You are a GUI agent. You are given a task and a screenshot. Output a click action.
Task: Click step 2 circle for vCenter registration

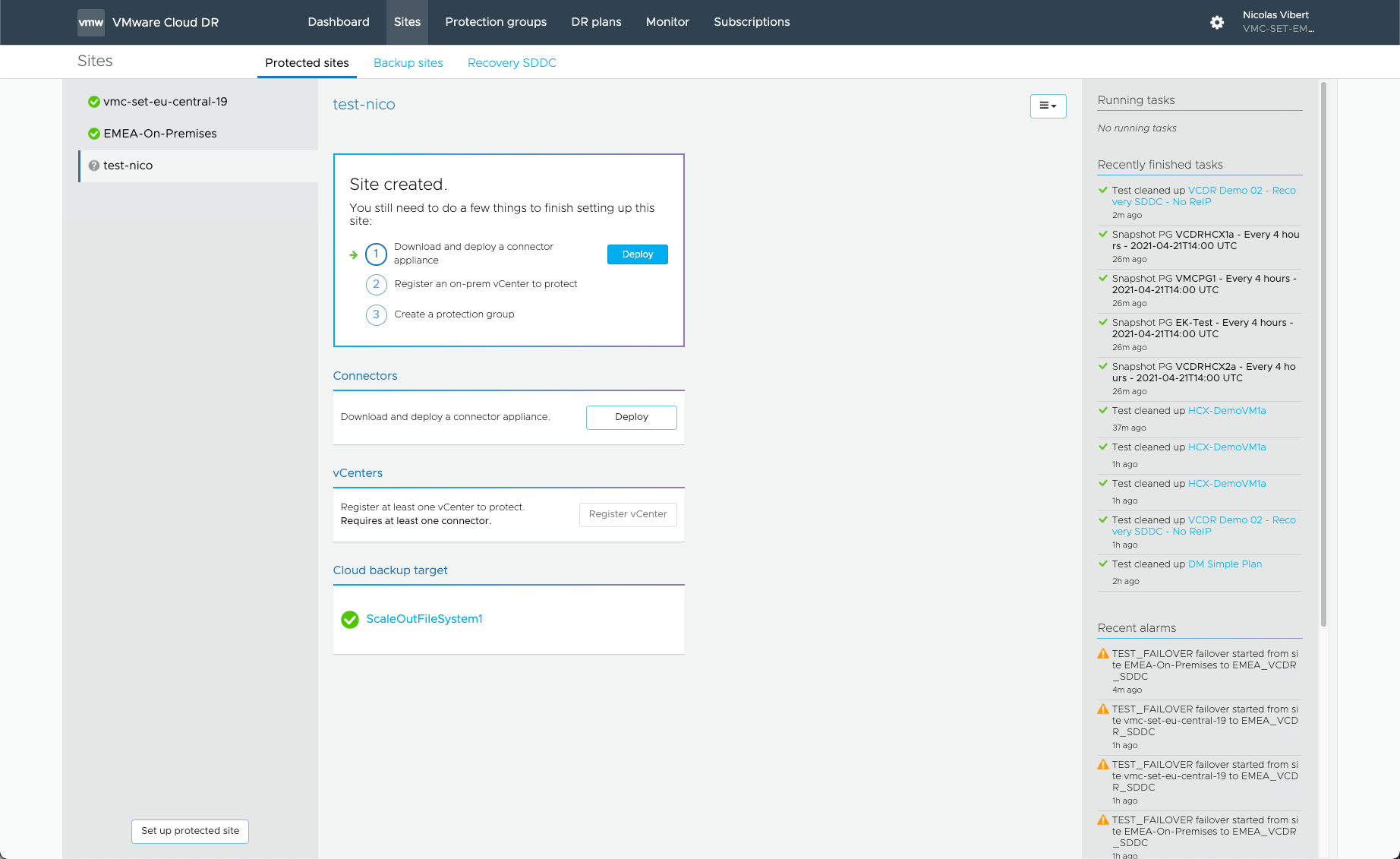click(x=376, y=284)
